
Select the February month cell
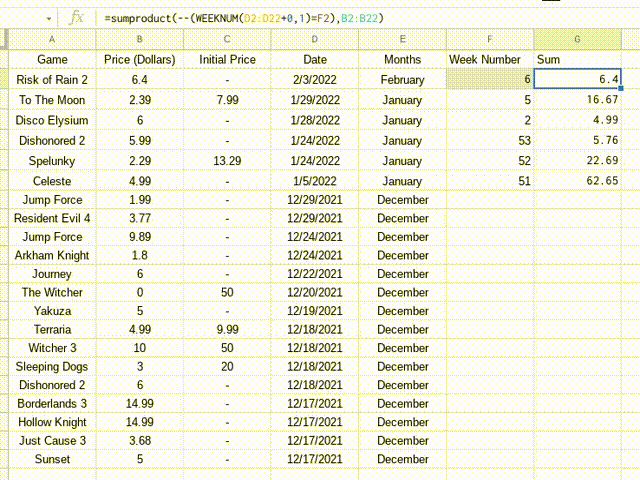tap(402, 80)
